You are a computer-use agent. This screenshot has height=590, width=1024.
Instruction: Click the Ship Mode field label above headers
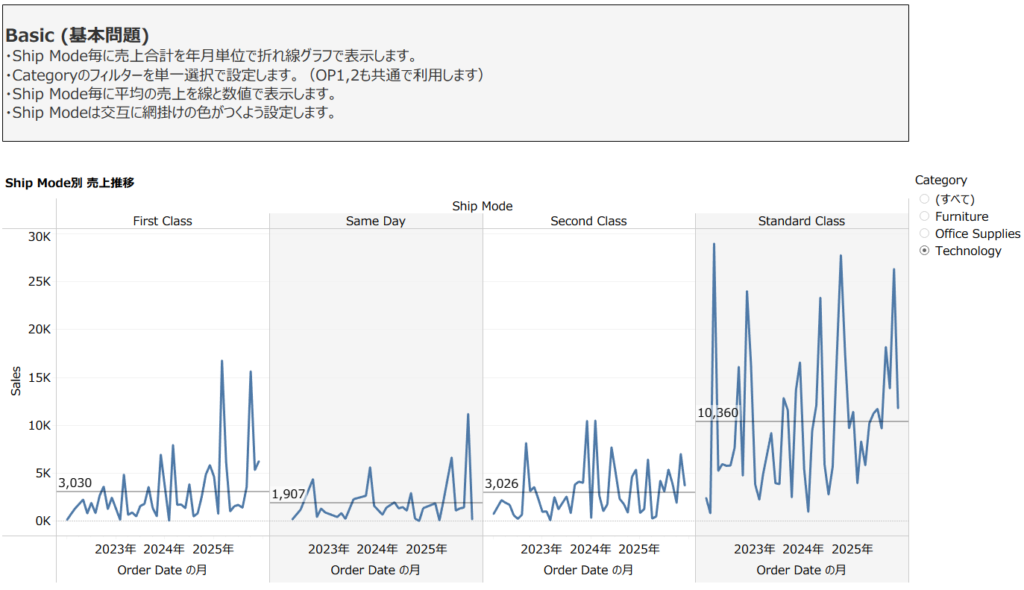[x=482, y=206]
